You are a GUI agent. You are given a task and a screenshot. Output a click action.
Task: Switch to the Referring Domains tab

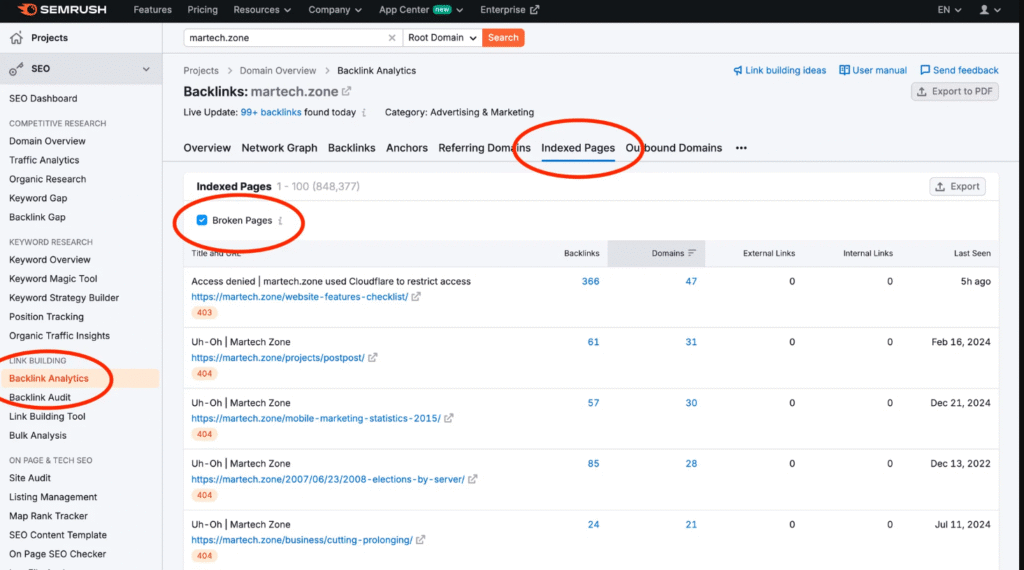click(485, 148)
